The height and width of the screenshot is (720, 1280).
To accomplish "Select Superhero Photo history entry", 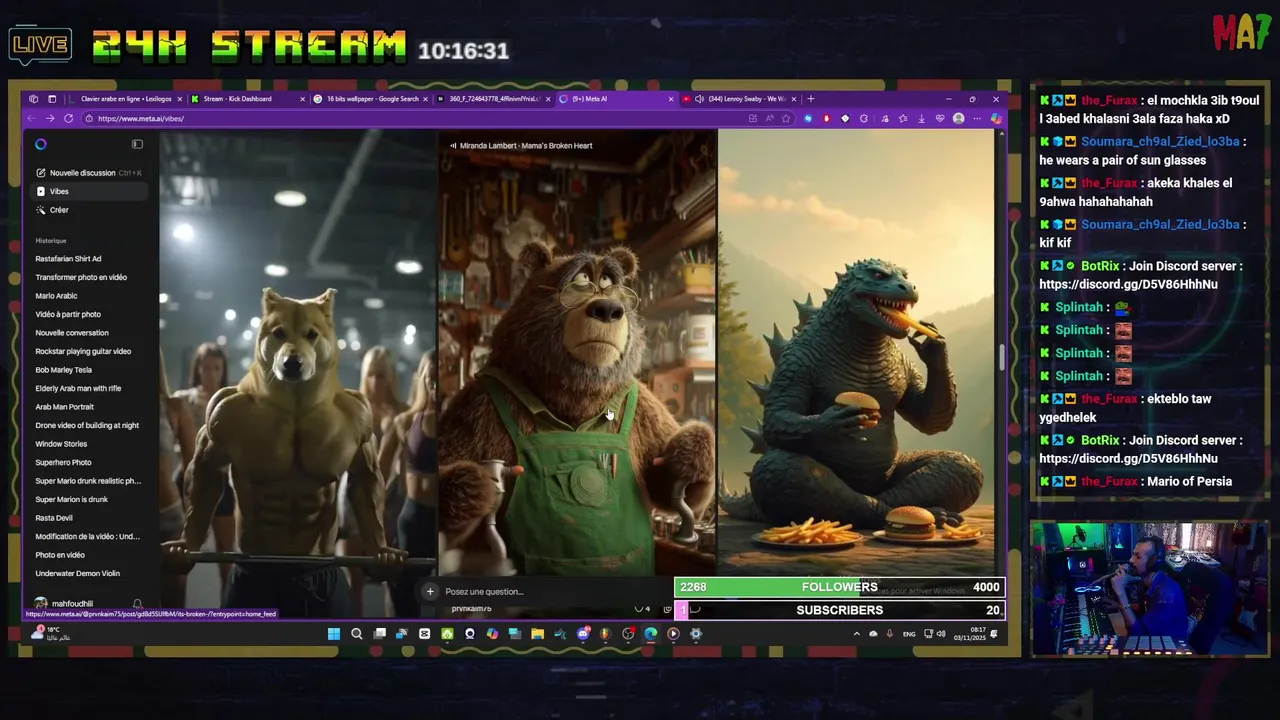I will coord(63,462).
